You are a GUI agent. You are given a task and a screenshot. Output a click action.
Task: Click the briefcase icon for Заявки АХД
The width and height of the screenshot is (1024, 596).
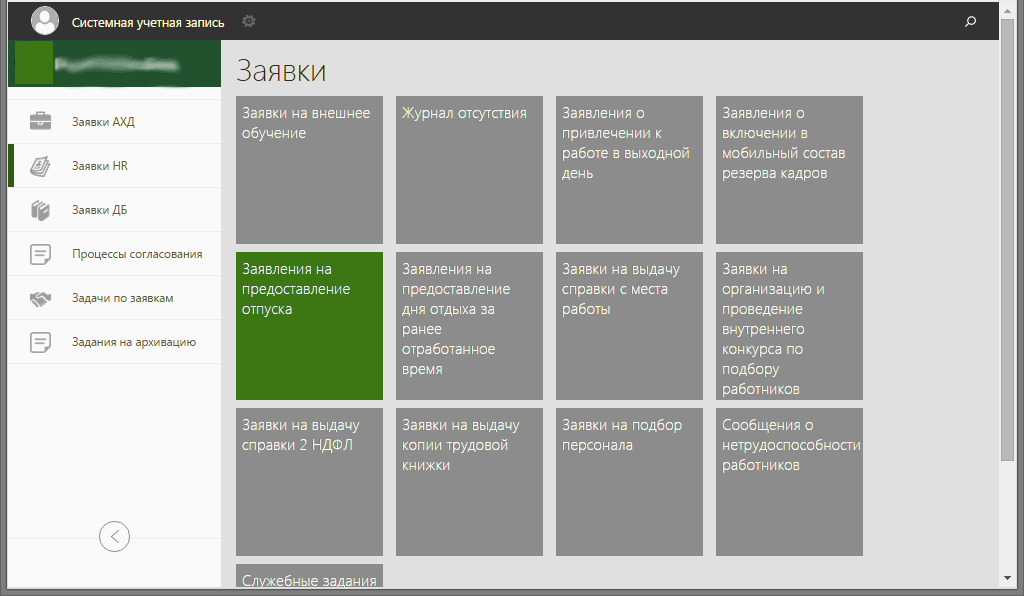click(x=40, y=122)
